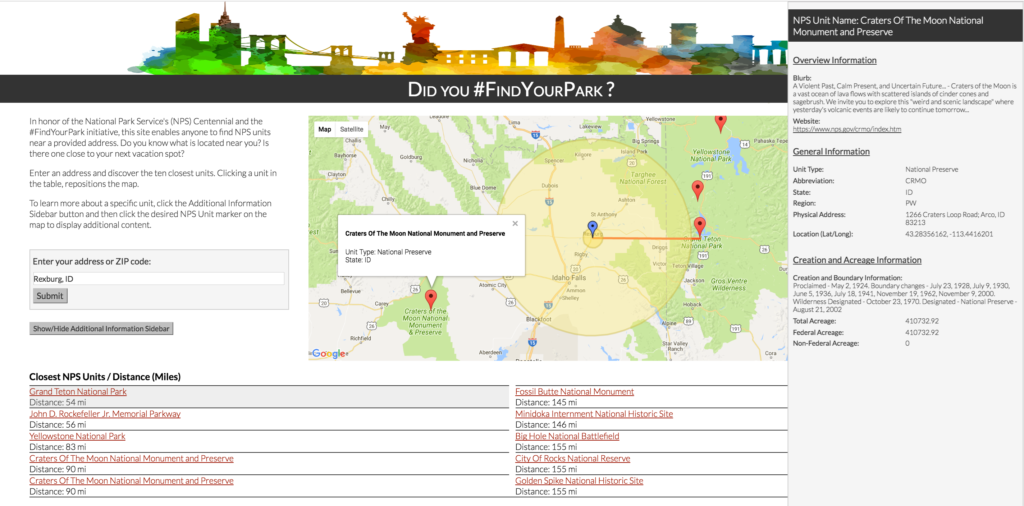Click the Total Acreage value 410732.92
Image resolution: width=1024 pixels, height=506 pixels.
tap(922, 321)
